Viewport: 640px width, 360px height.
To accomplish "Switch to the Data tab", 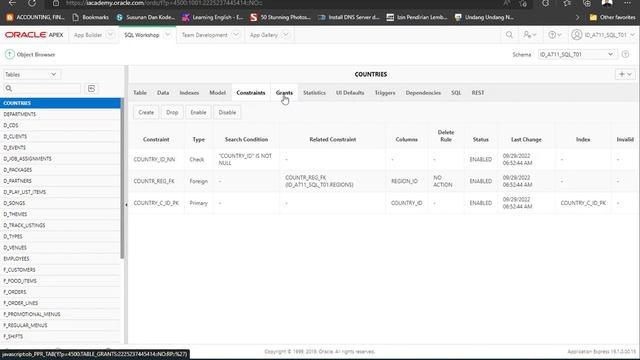I will pos(163,93).
